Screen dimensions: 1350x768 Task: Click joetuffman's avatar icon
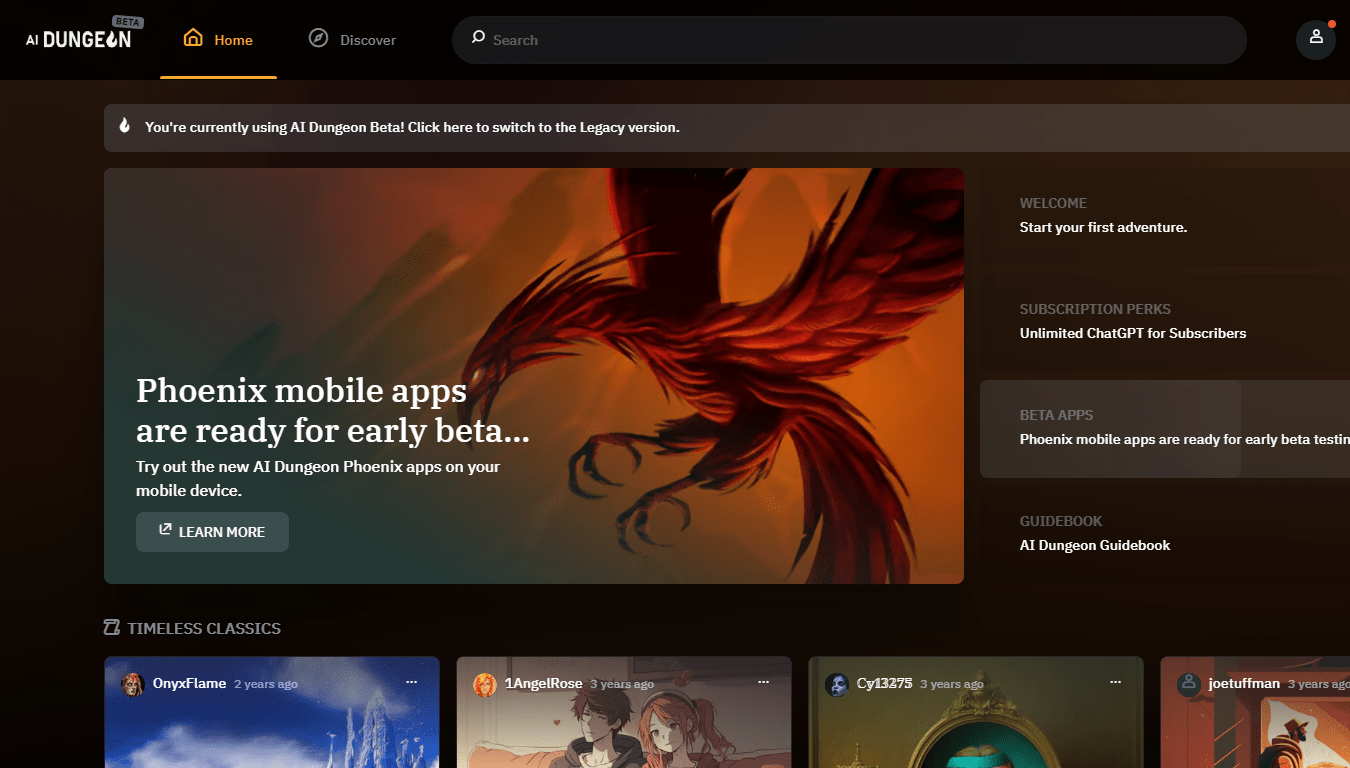(x=1189, y=684)
